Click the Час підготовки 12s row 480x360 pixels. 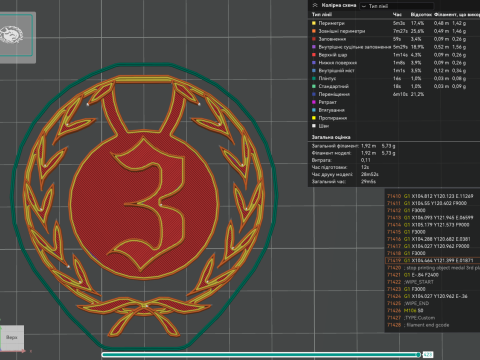340,167
